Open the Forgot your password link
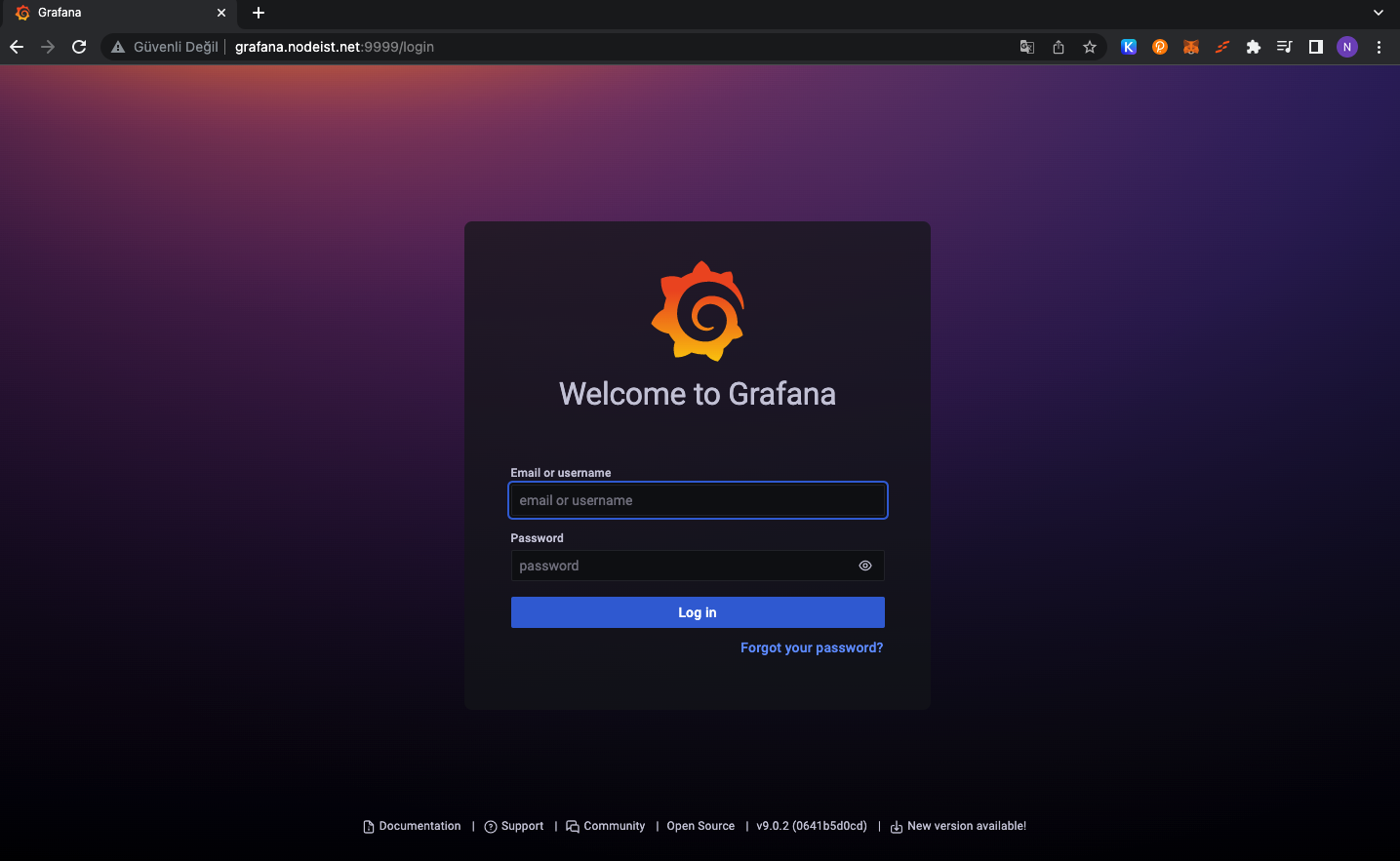 pyautogui.click(x=812, y=647)
